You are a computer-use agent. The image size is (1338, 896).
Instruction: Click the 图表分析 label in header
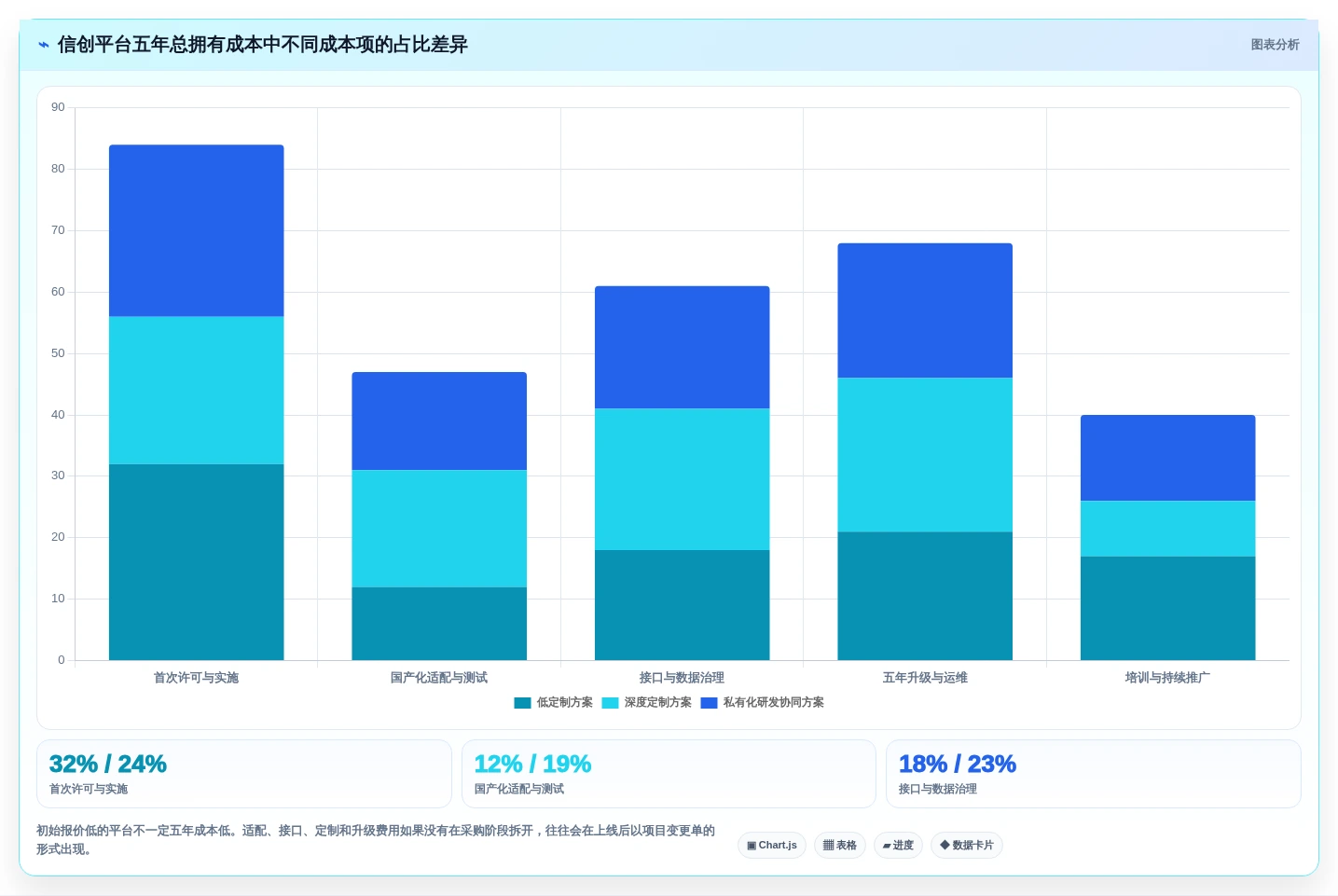[1275, 45]
